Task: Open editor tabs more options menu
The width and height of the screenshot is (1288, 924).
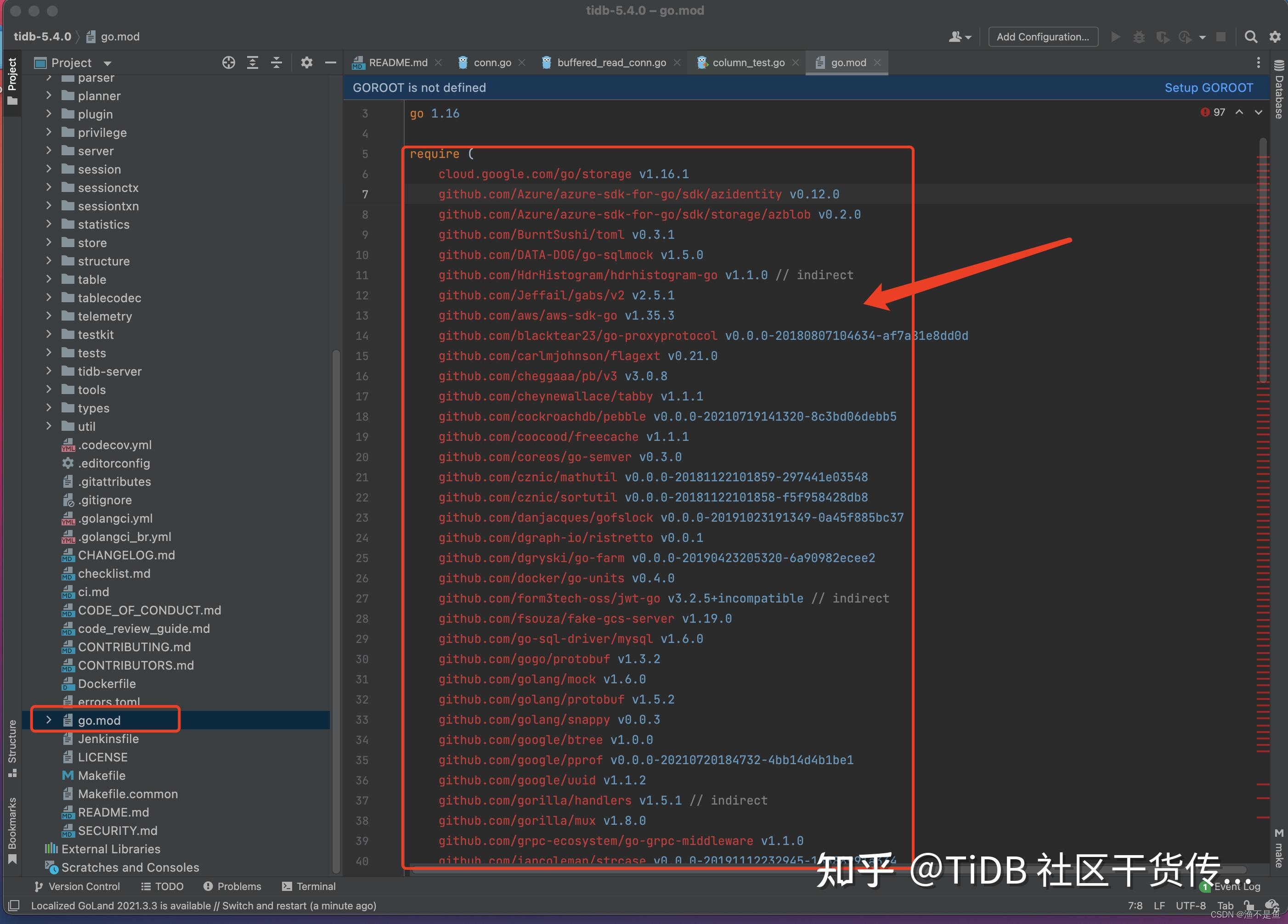Action: [1259, 62]
